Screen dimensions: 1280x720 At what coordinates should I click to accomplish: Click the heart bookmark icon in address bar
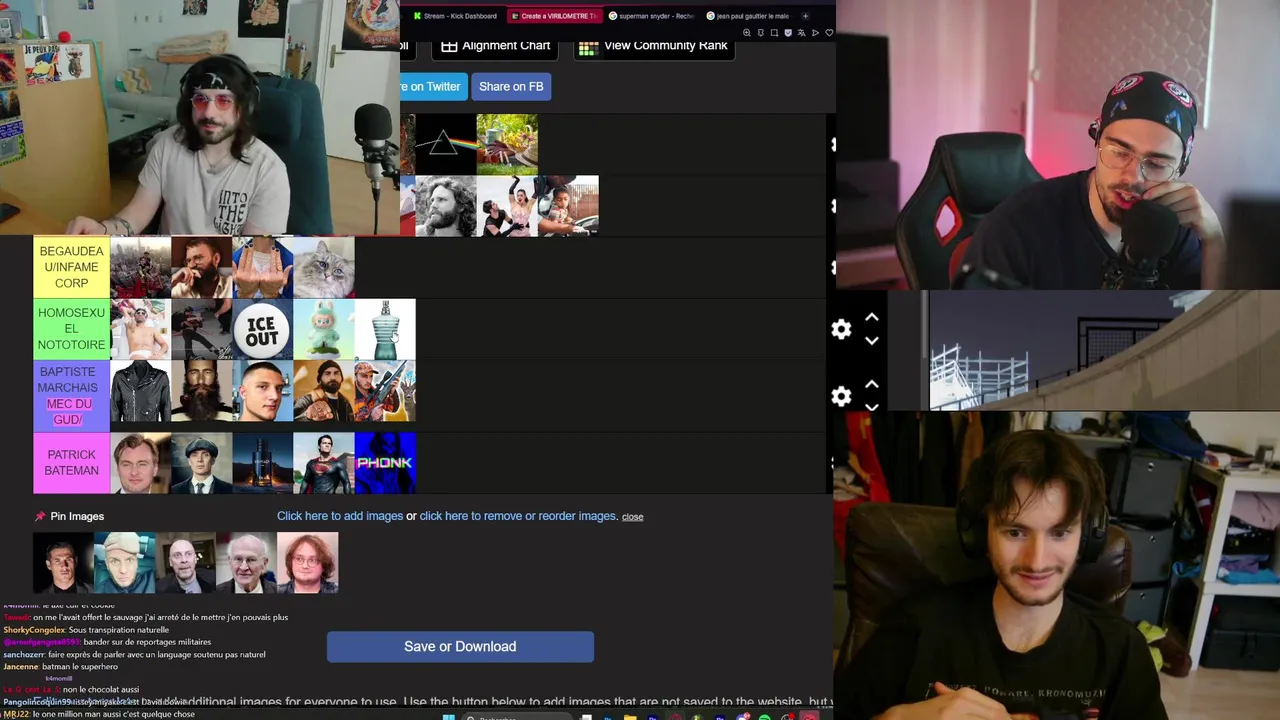[x=829, y=33]
